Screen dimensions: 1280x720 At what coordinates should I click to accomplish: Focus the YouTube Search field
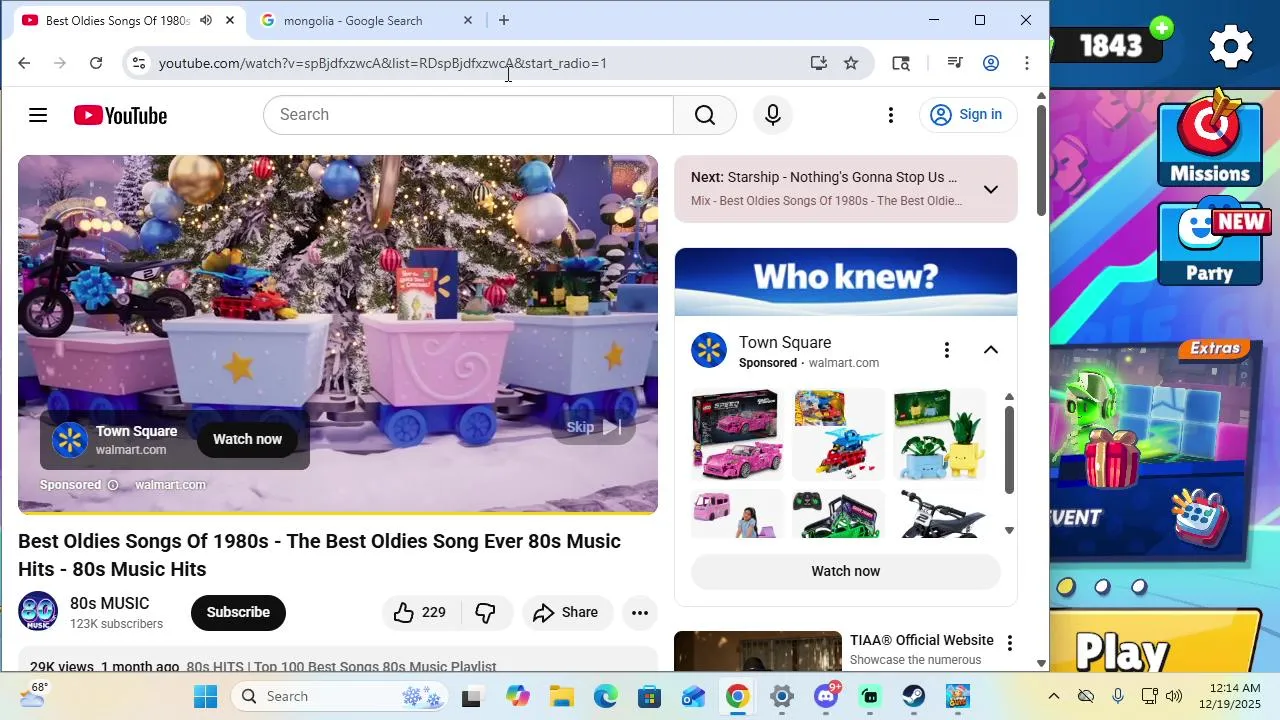click(468, 115)
